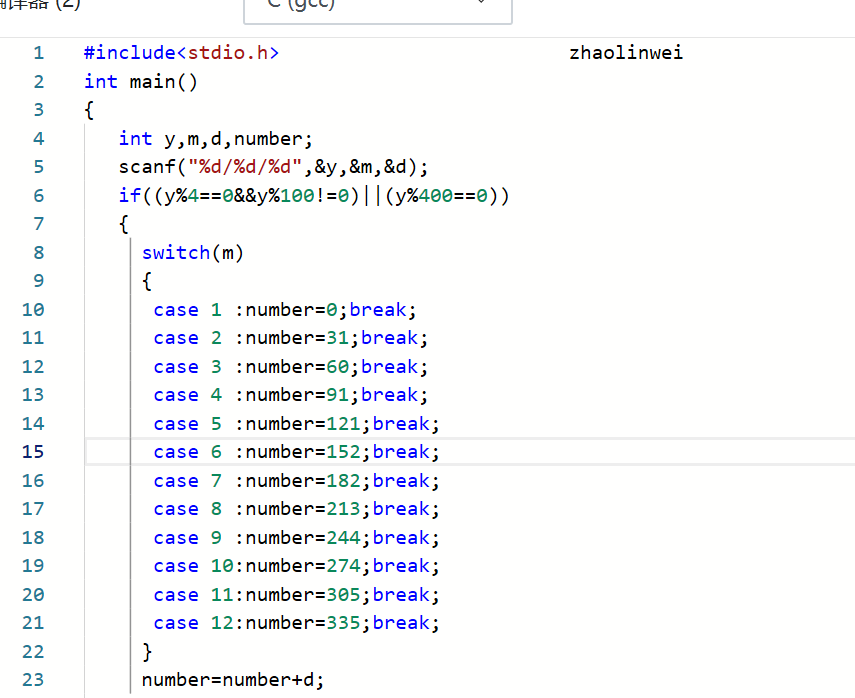Click the case 9 :number=244 line
Viewport: 855px width, 698px height.
click(296, 538)
